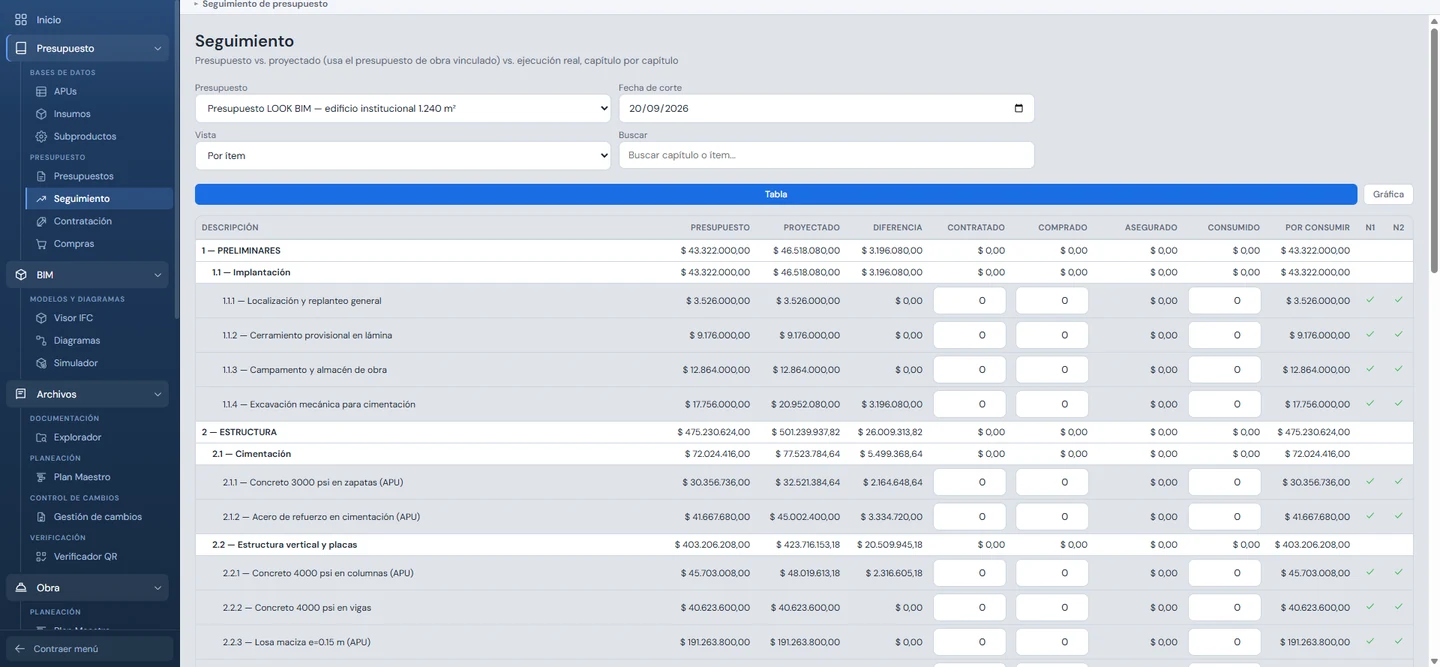Click the Inicio grid icon
The height and width of the screenshot is (667, 1440).
21,20
